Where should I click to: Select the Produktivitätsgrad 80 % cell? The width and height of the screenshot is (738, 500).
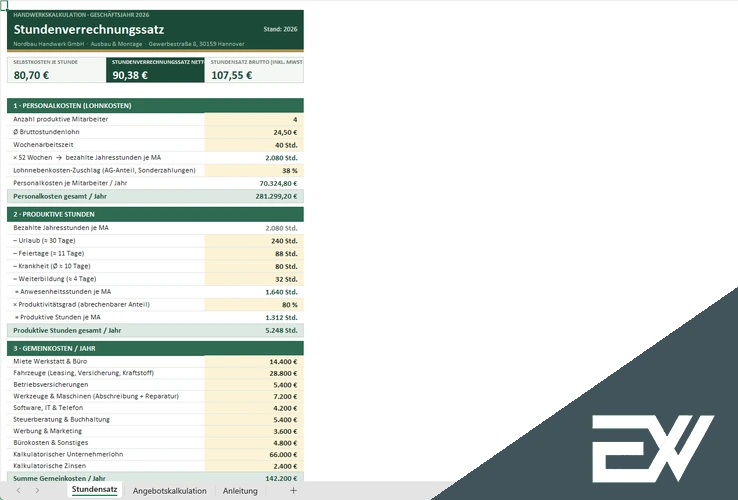[x=254, y=305]
